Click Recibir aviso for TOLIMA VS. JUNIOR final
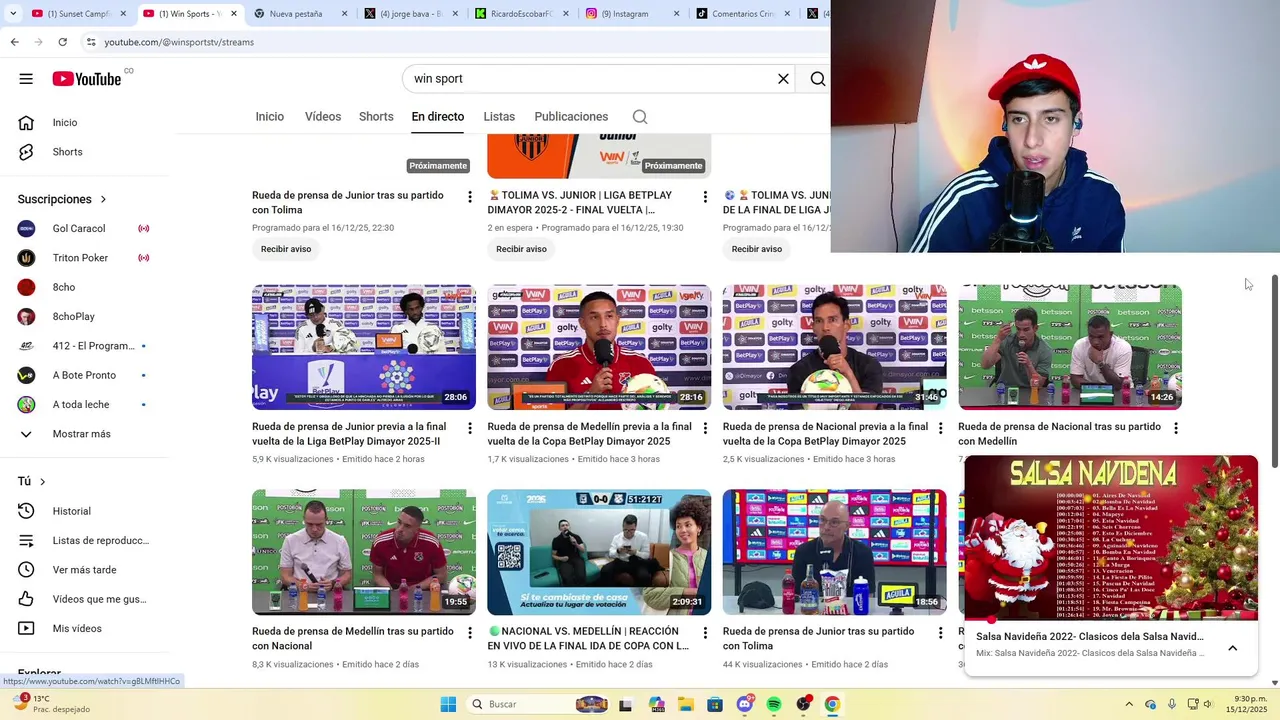The image size is (1280, 720). tap(521, 249)
